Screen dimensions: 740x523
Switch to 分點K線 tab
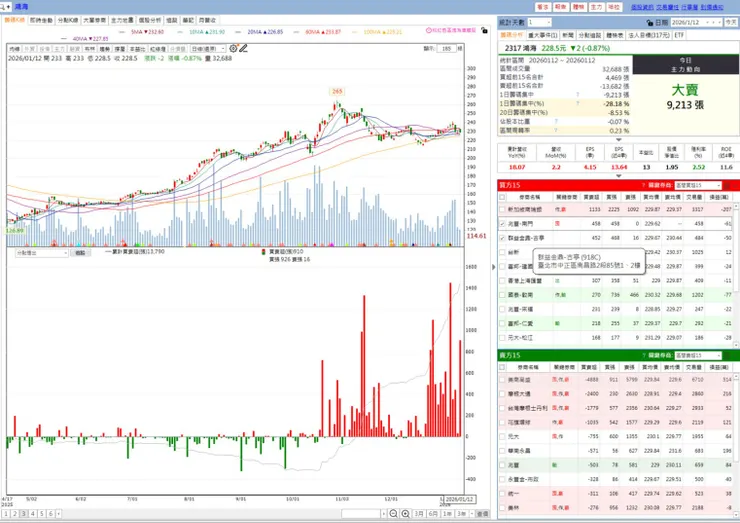67,20
